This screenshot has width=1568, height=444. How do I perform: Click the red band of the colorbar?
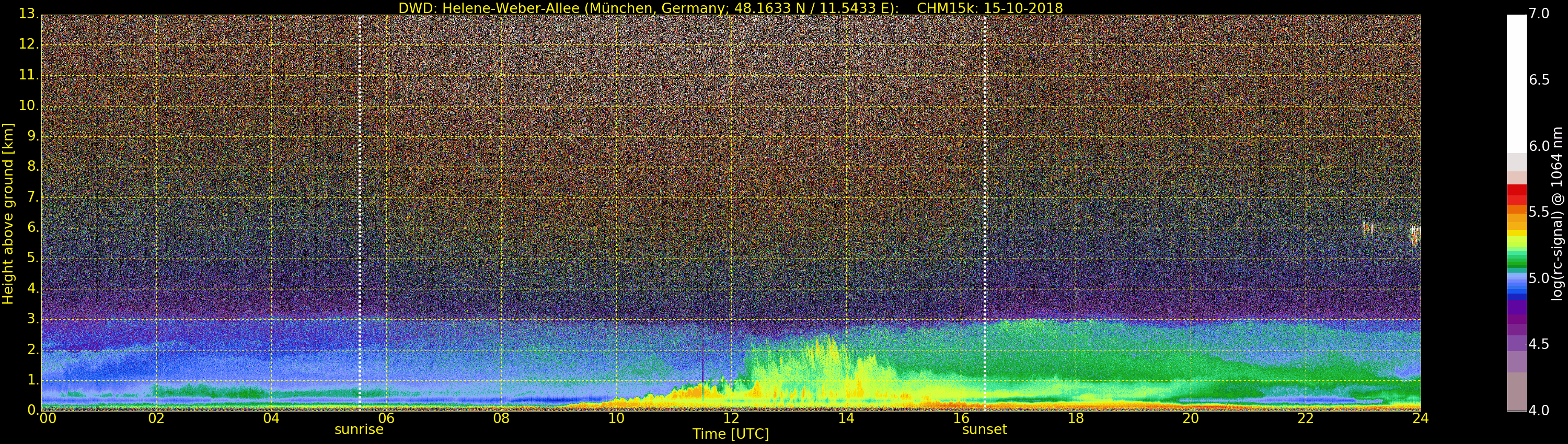1517,195
